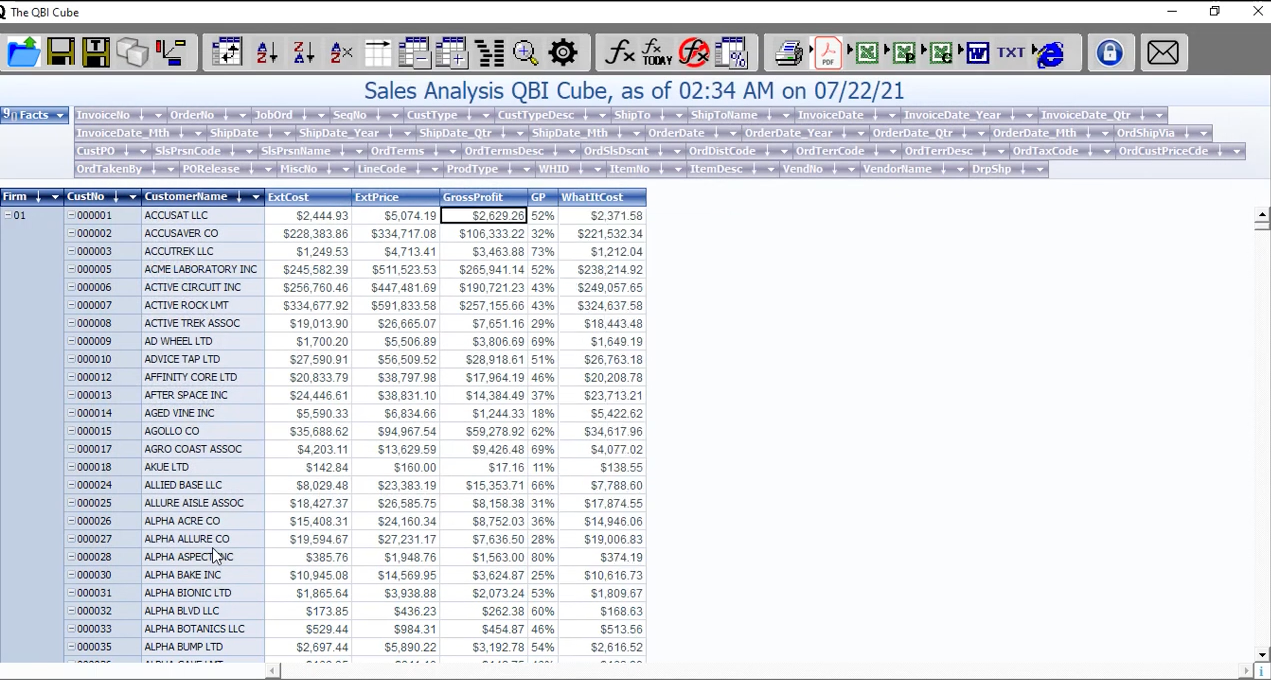Click the padlock lock icon
This screenshot has width=1271, height=680.
pos(1109,52)
